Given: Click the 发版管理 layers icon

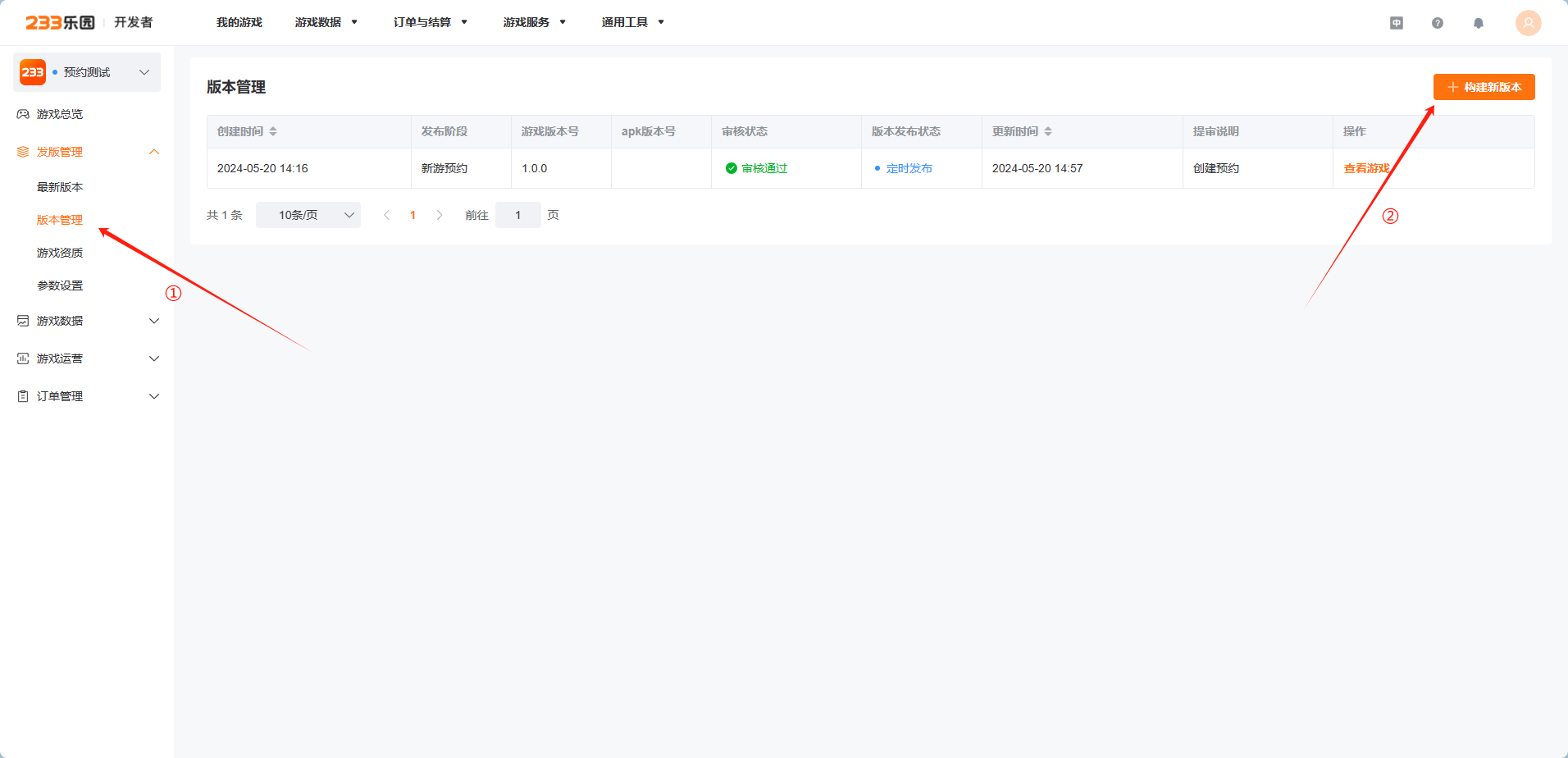Looking at the screenshot, I should 23,152.
